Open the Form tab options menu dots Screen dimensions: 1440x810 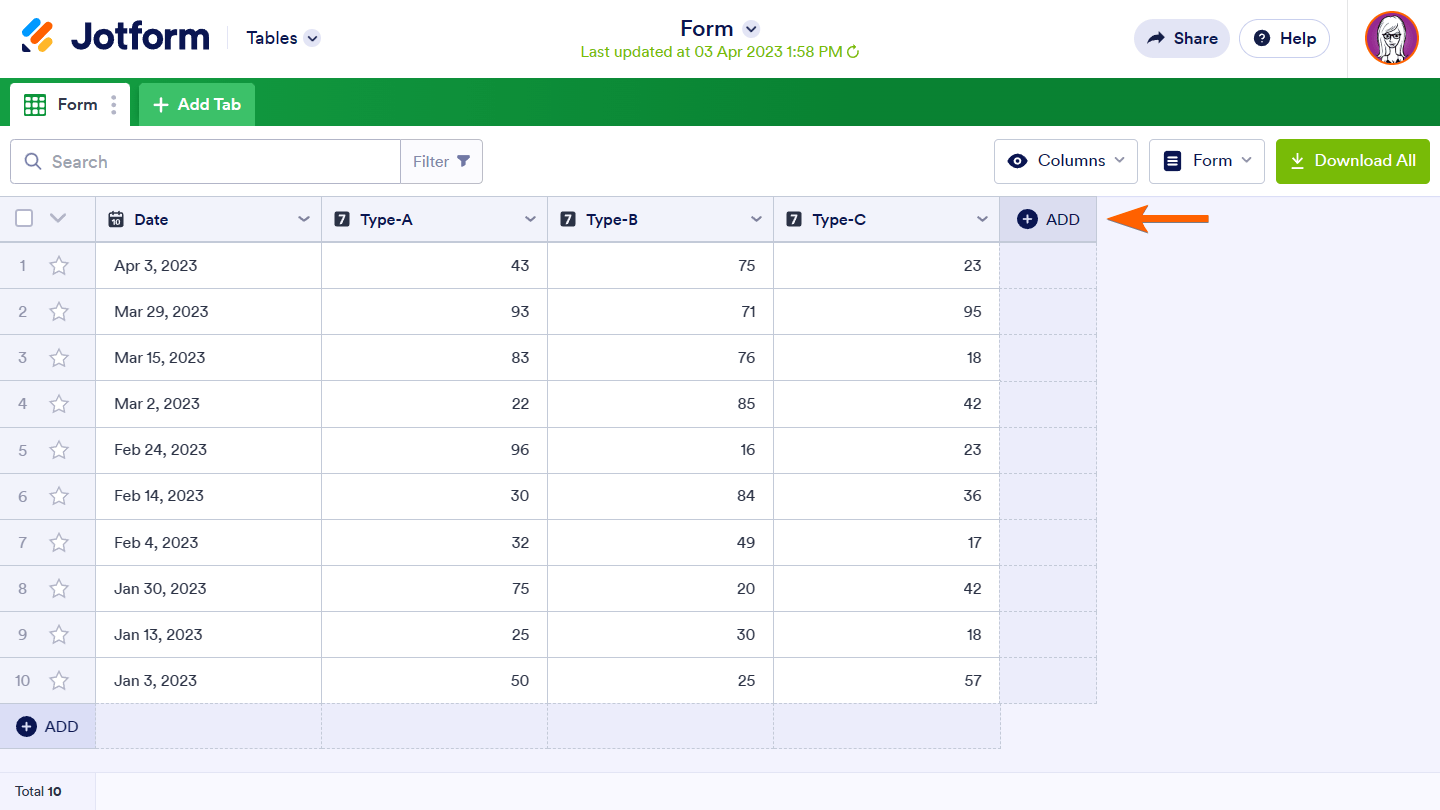point(114,105)
